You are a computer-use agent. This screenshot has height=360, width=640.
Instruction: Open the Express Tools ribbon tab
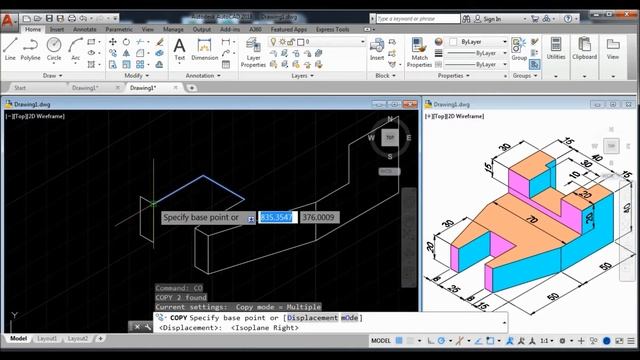(x=332, y=29)
